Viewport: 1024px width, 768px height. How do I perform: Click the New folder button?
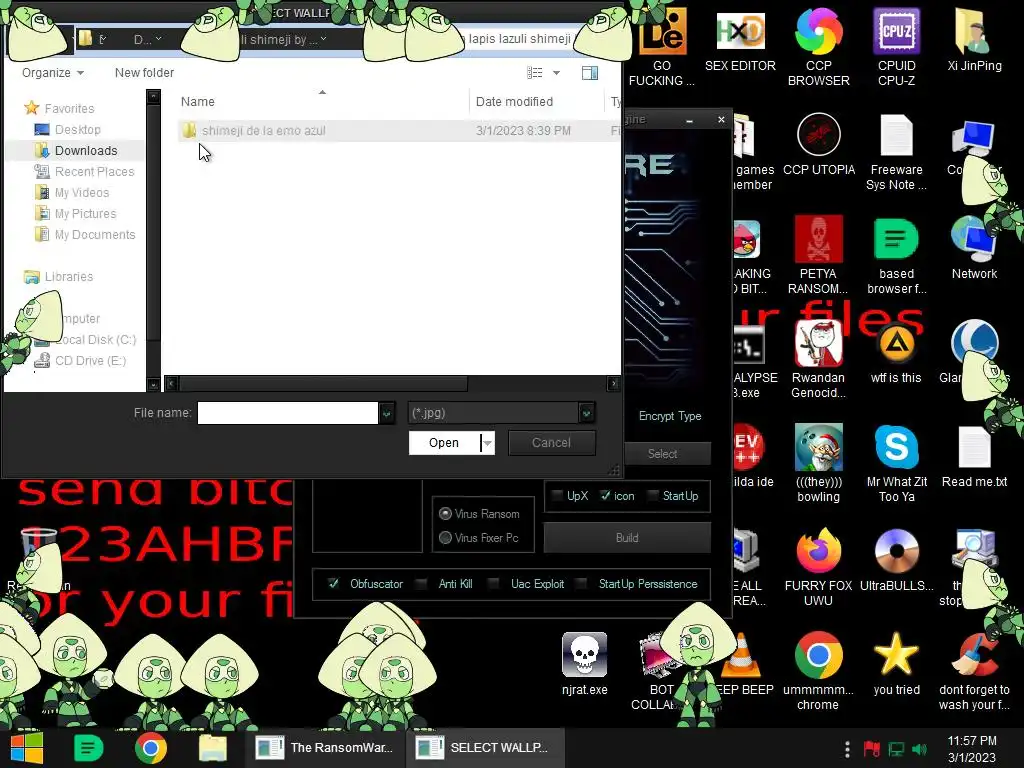144,72
